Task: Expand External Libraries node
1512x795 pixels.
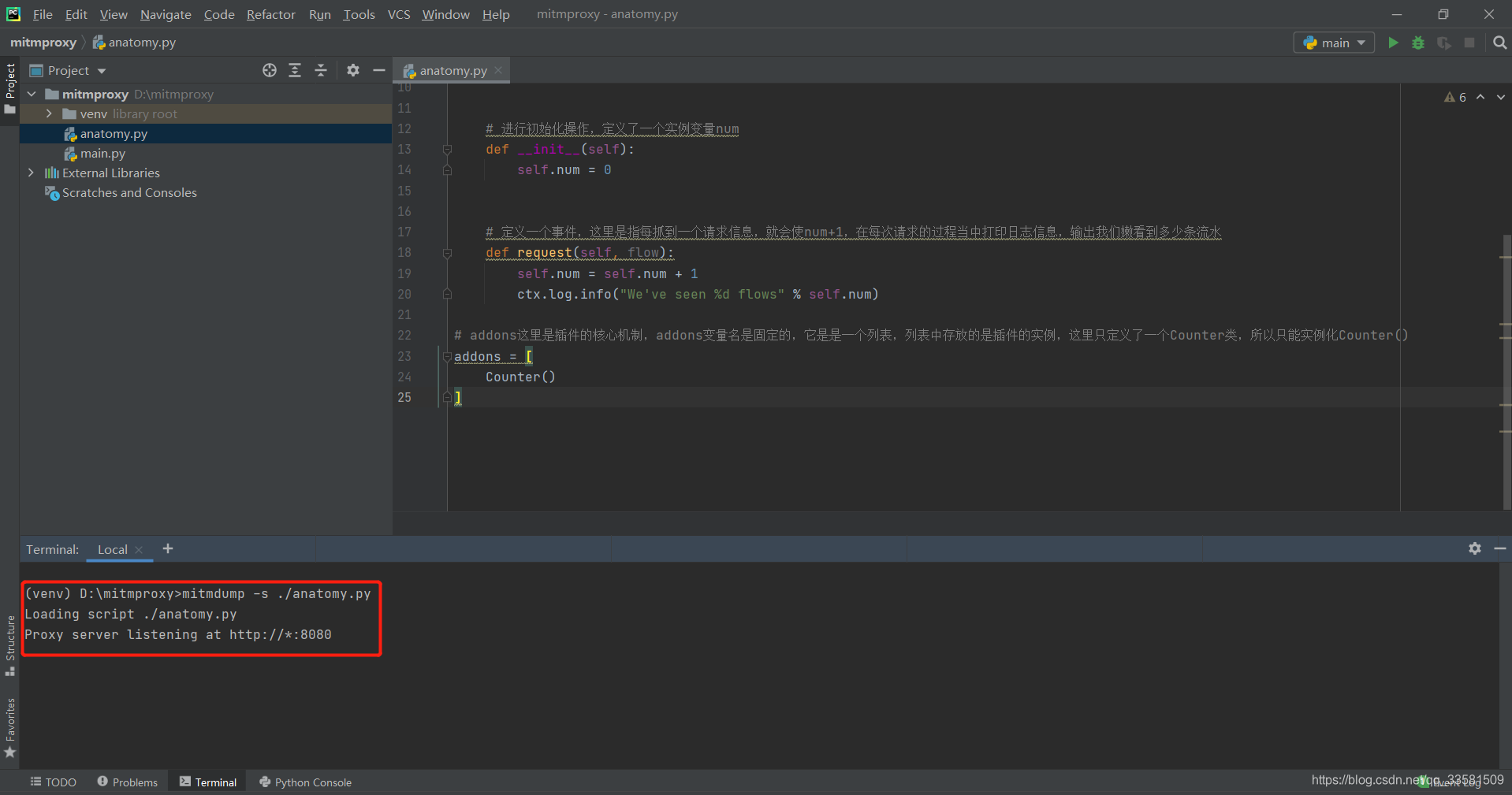Action: pyautogui.click(x=32, y=173)
